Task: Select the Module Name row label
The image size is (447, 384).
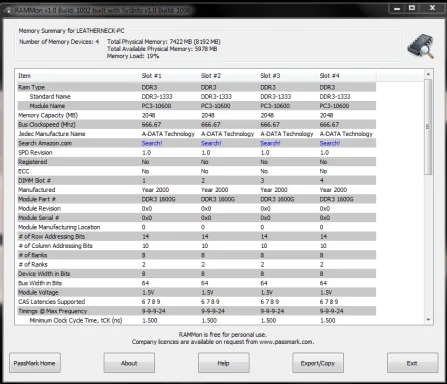Action: pyautogui.click(x=47, y=106)
